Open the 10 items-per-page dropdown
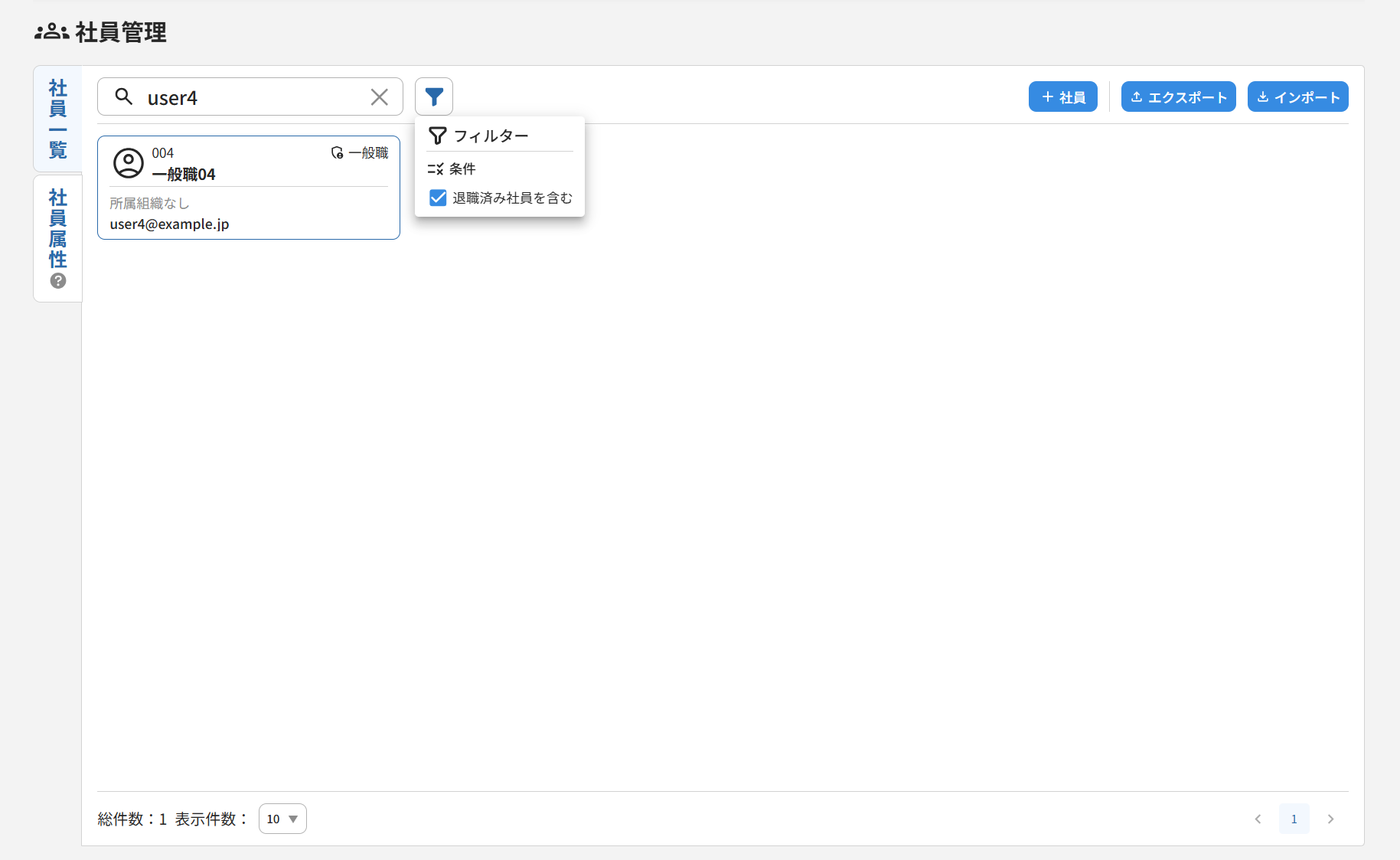Image resolution: width=1400 pixels, height=860 pixels. (x=282, y=818)
